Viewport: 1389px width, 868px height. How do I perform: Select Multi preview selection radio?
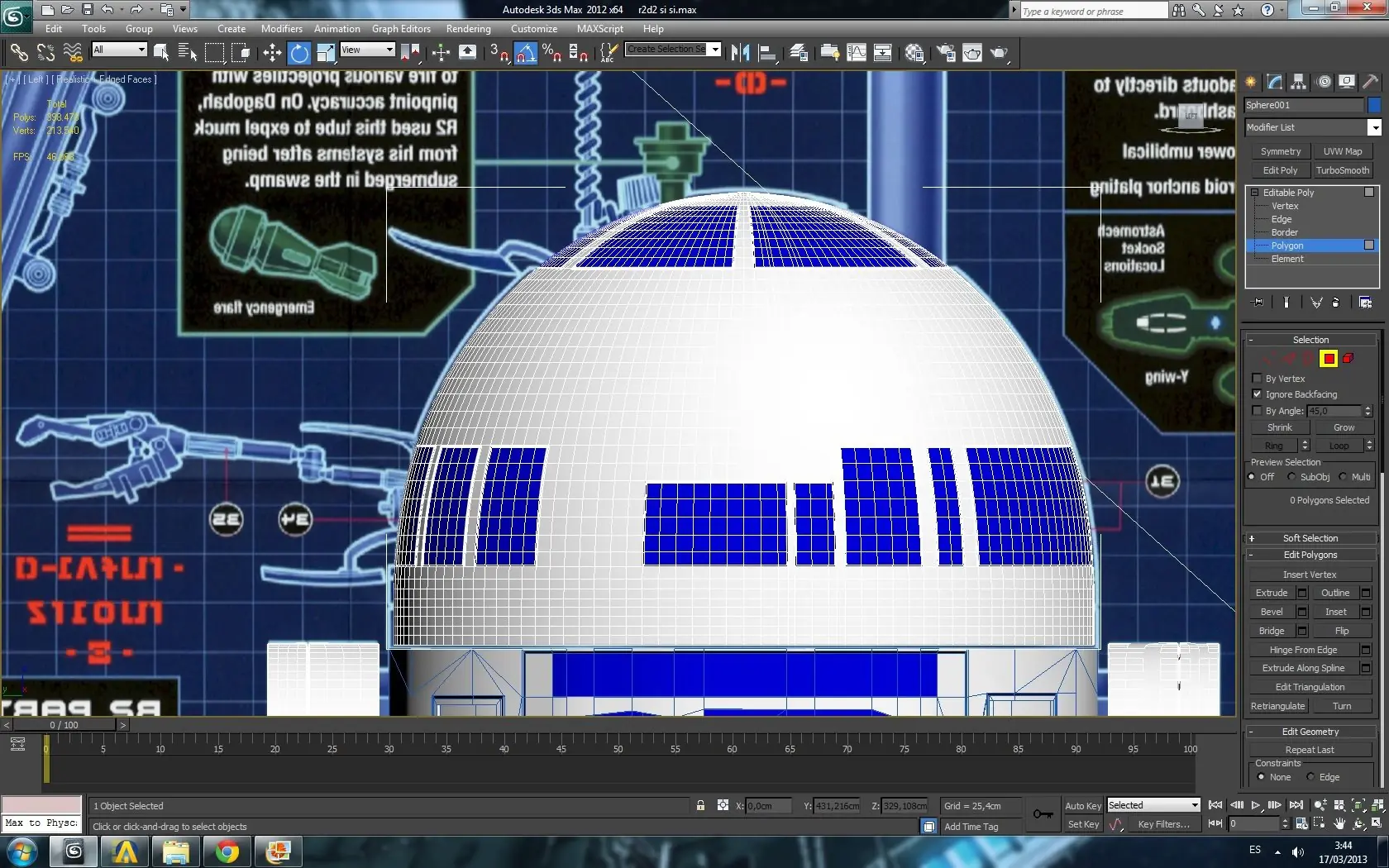click(x=1343, y=477)
